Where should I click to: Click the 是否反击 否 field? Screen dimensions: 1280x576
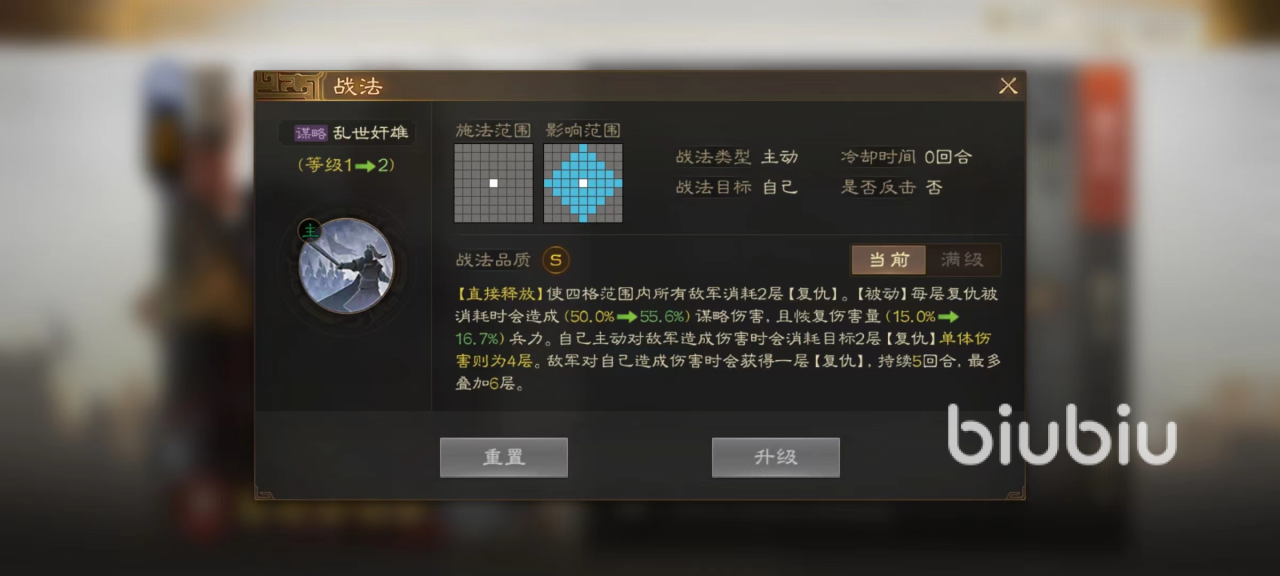[891, 187]
